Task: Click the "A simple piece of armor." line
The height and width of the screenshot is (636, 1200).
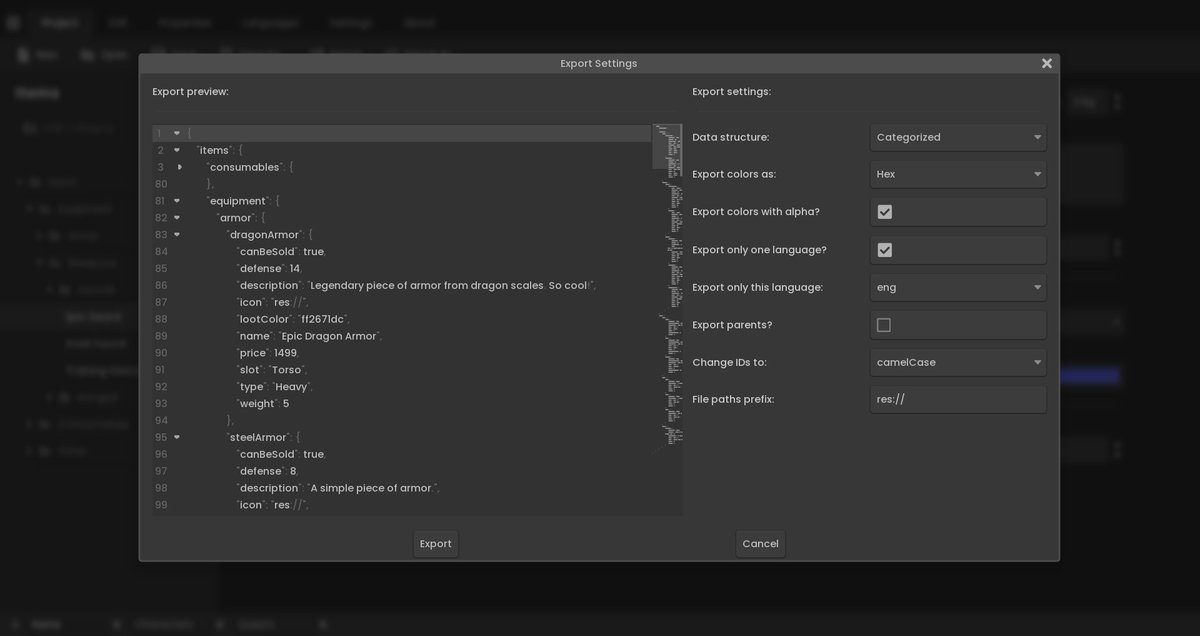Action: (338, 488)
